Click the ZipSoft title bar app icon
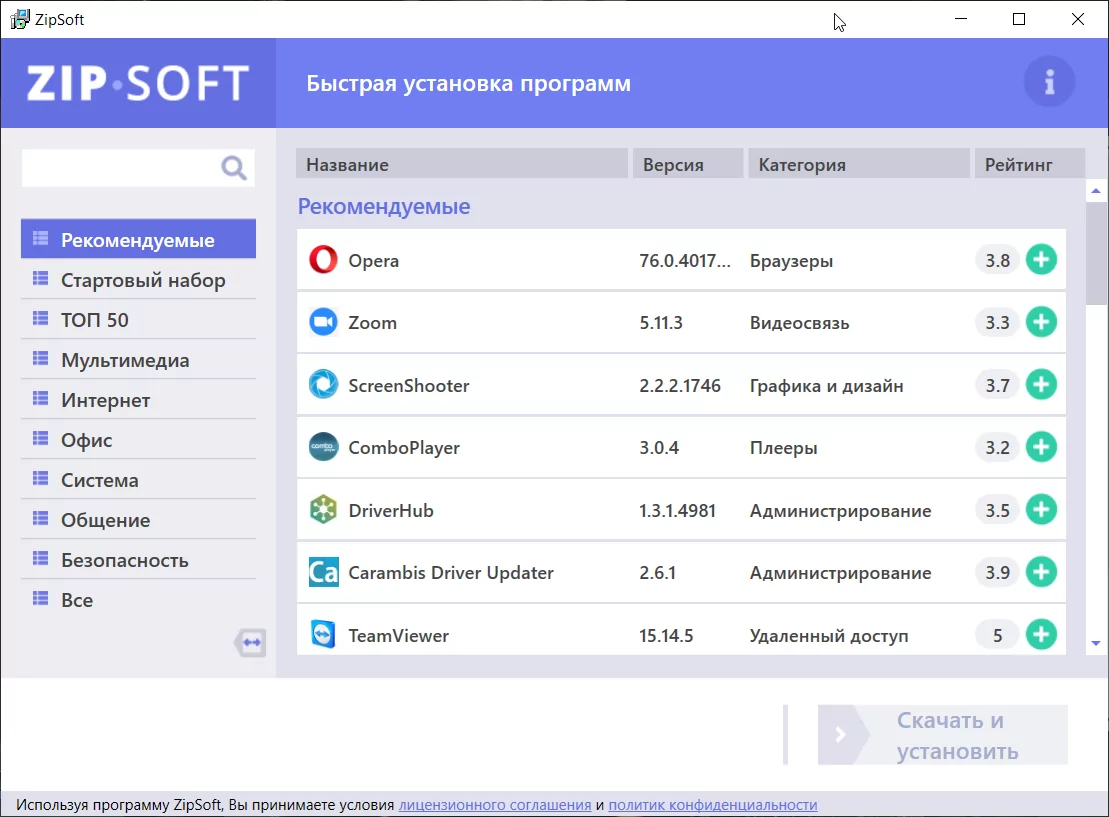This screenshot has height=817, width=1109. click(x=20, y=19)
